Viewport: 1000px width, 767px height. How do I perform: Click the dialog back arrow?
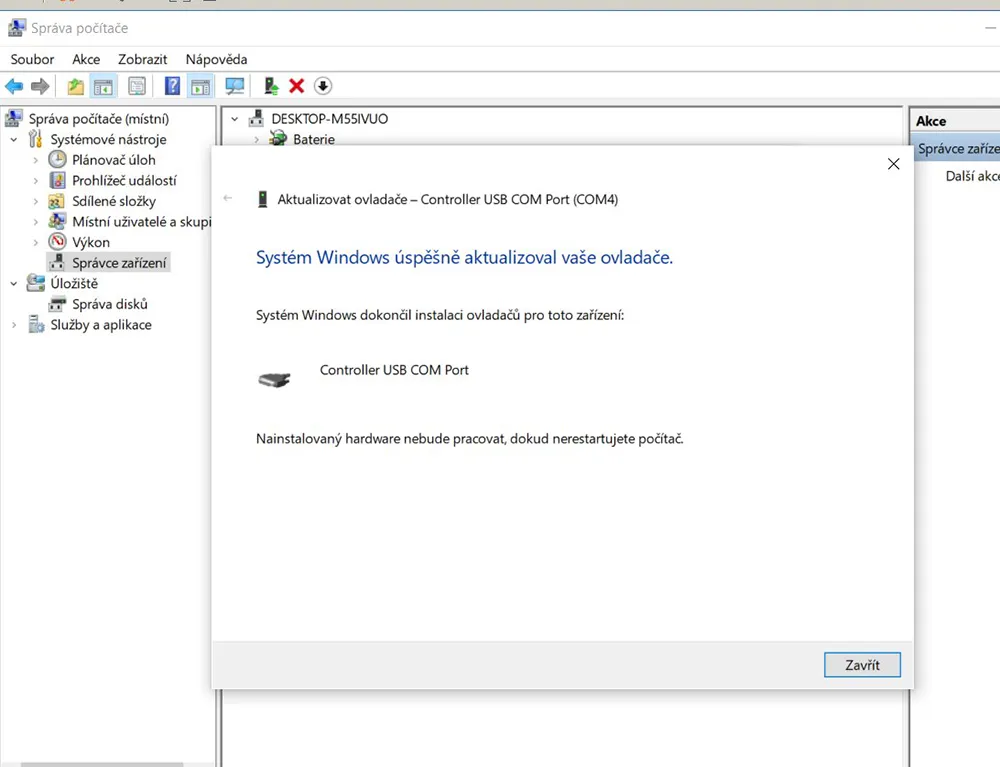pyautogui.click(x=228, y=198)
